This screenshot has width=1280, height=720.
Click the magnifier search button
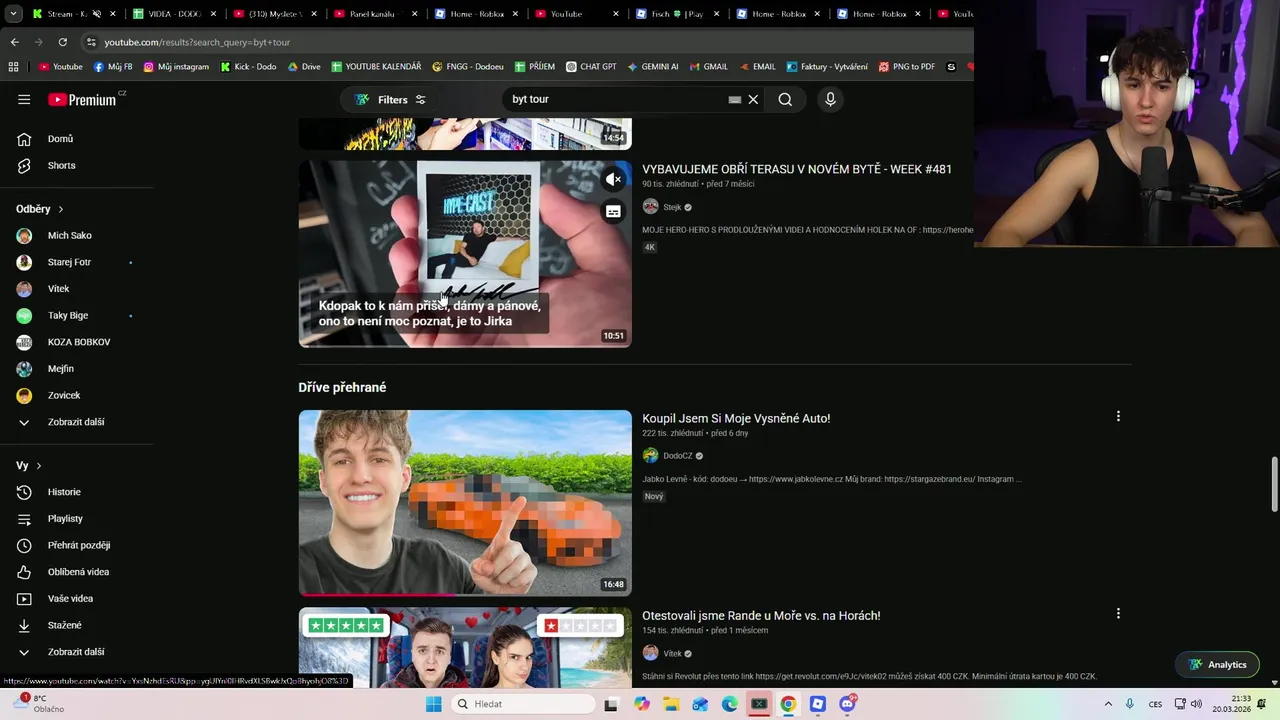click(785, 99)
